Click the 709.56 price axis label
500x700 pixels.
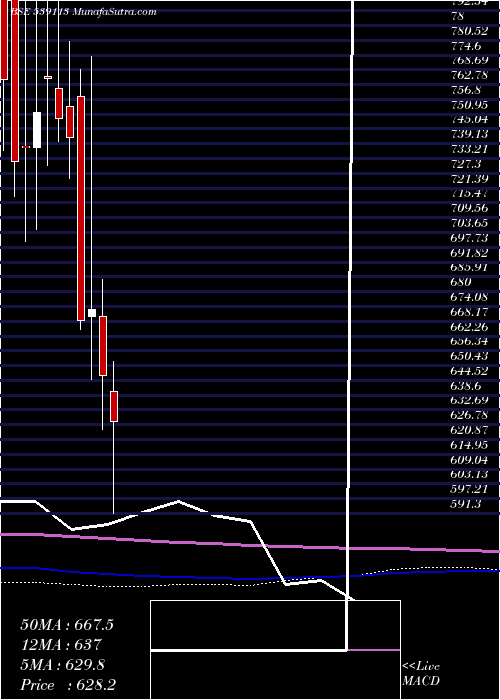coord(469,208)
